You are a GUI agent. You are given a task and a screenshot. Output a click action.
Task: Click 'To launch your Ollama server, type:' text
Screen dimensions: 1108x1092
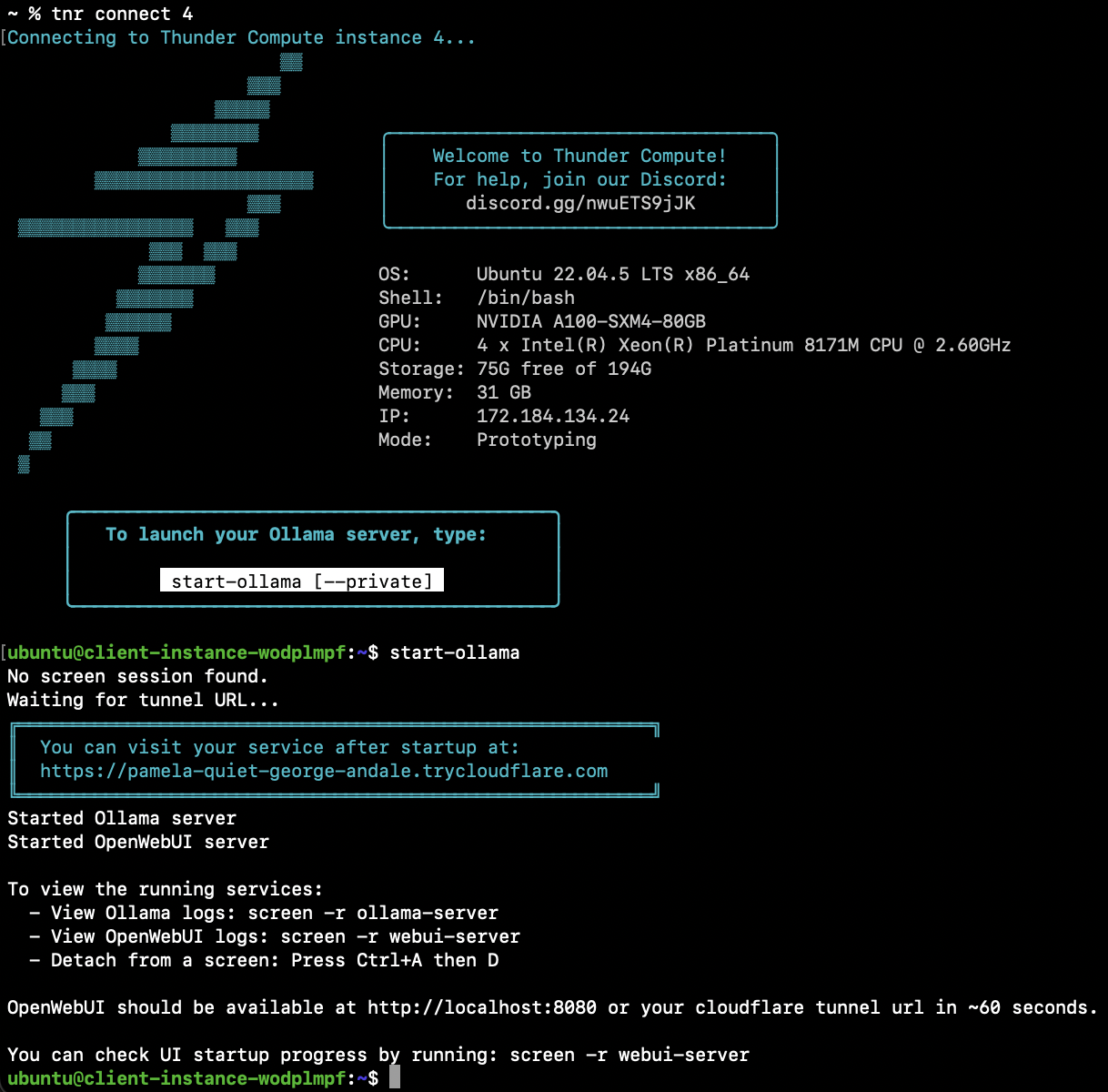[296, 534]
